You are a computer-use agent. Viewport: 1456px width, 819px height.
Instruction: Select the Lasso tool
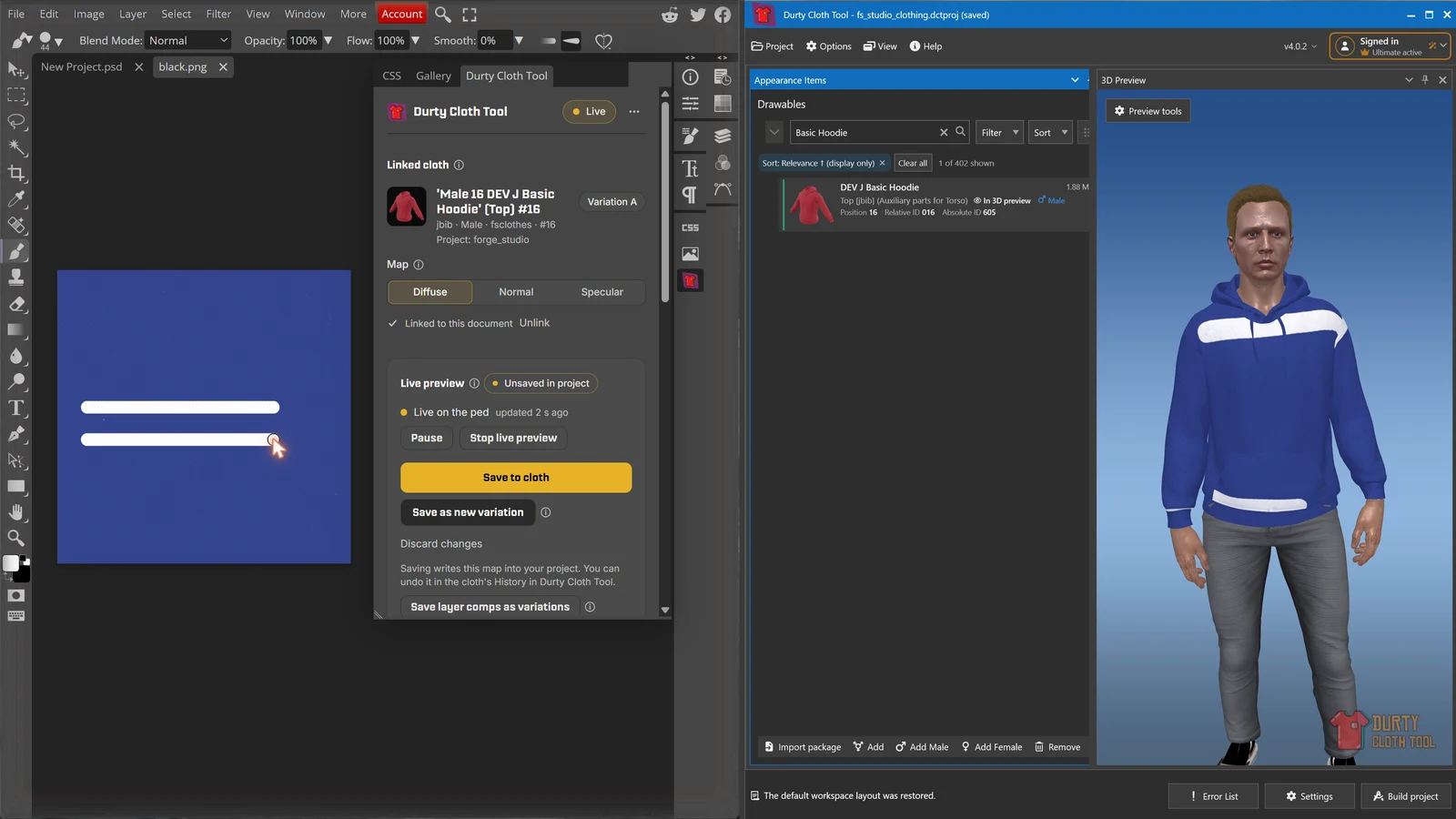click(16, 121)
